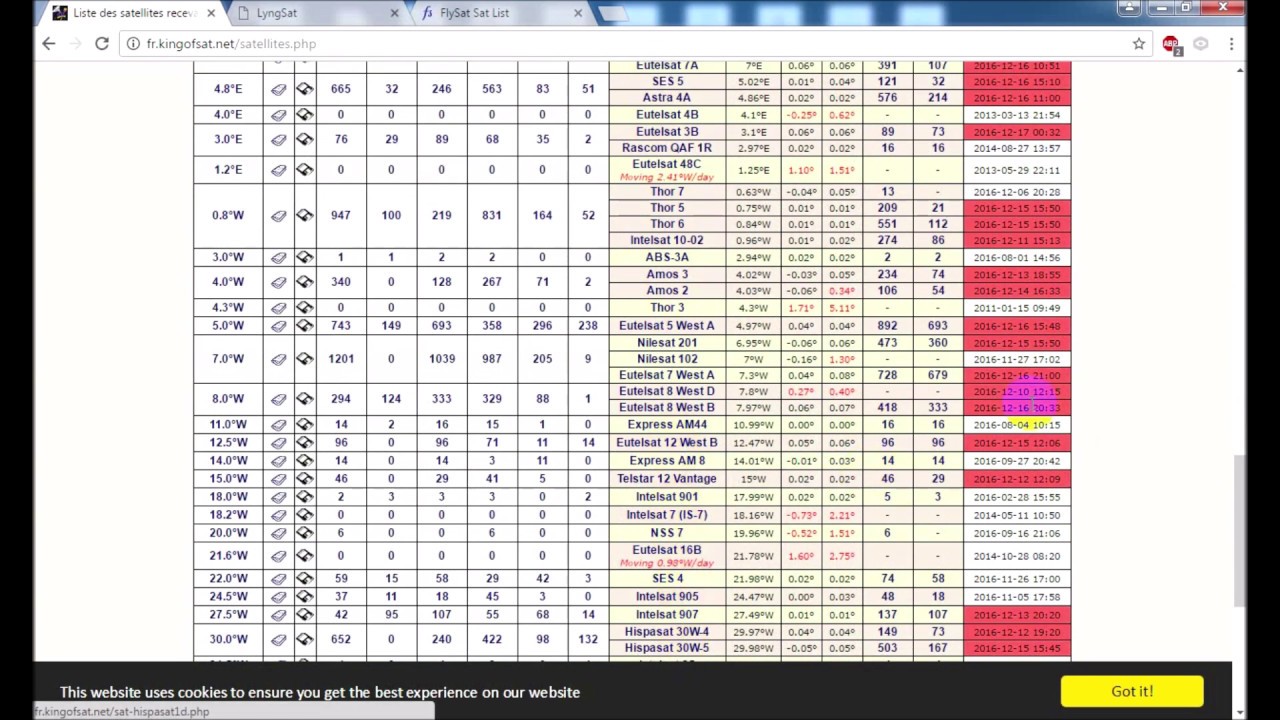Click the satellite icon in the 30.0°W row
Image resolution: width=1280 pixels, height=720 pixels.
304,640
